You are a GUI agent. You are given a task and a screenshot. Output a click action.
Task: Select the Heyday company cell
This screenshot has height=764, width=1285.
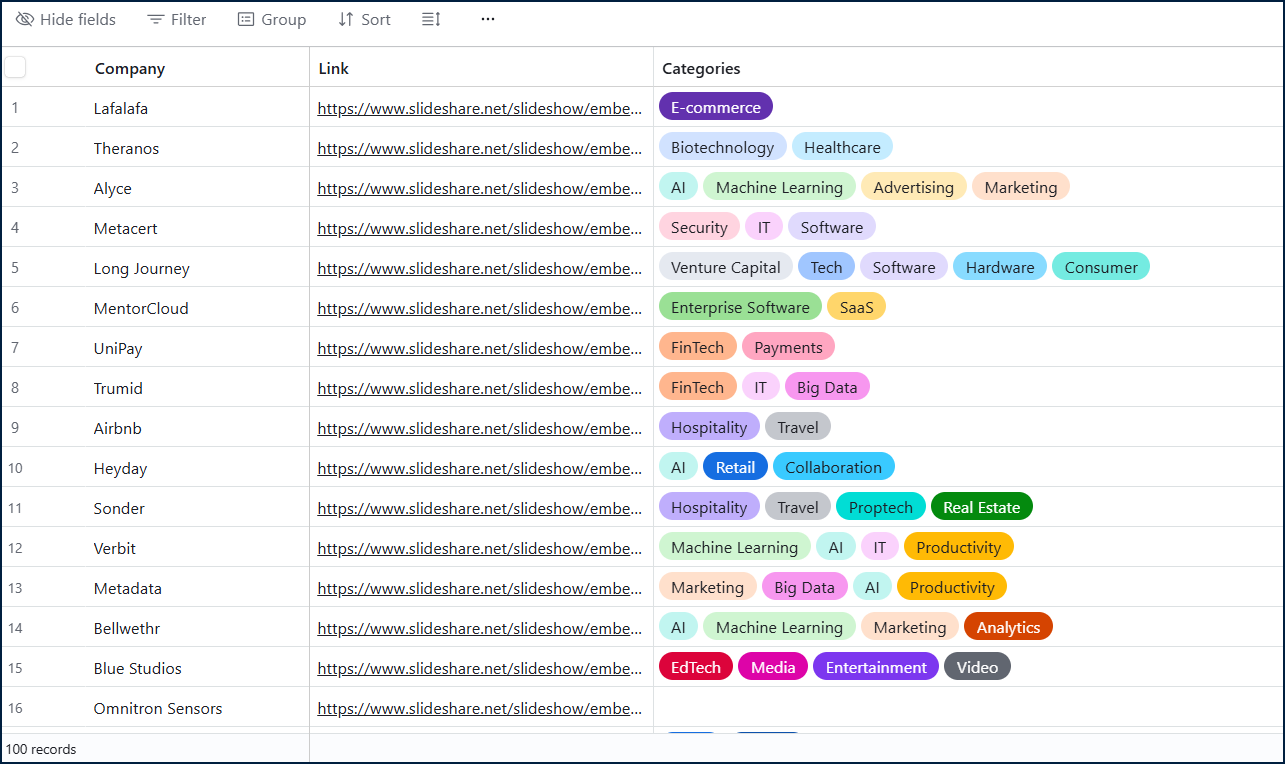pos(197,468)
